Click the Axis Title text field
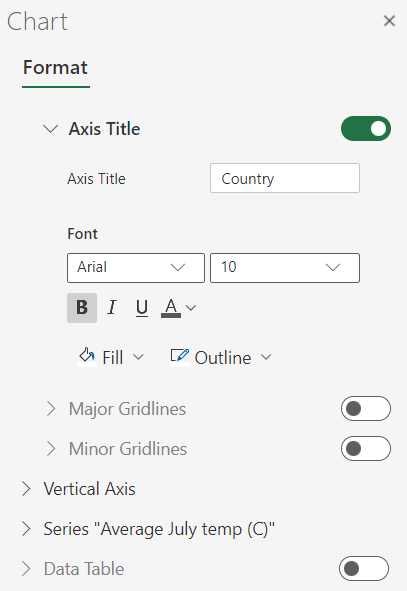This screenshot has height=591, width=407. click(x=285, y=178)
